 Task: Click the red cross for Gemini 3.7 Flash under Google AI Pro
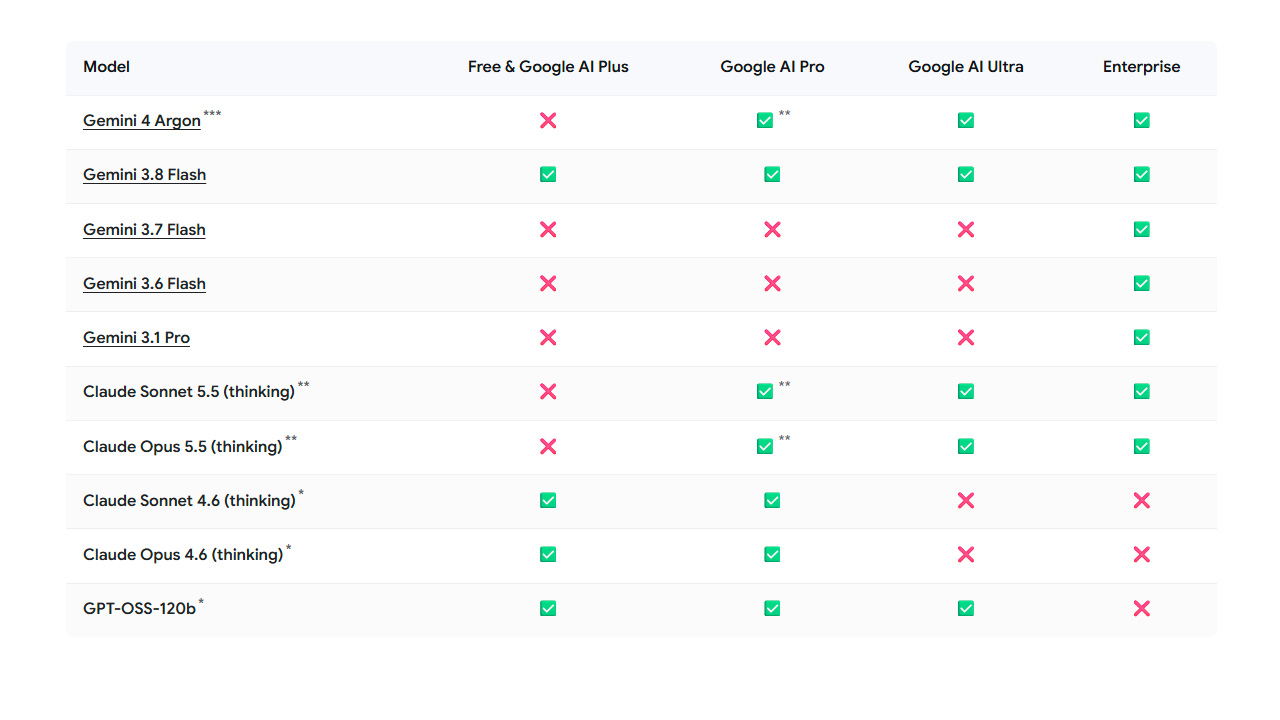pos(772,230)
